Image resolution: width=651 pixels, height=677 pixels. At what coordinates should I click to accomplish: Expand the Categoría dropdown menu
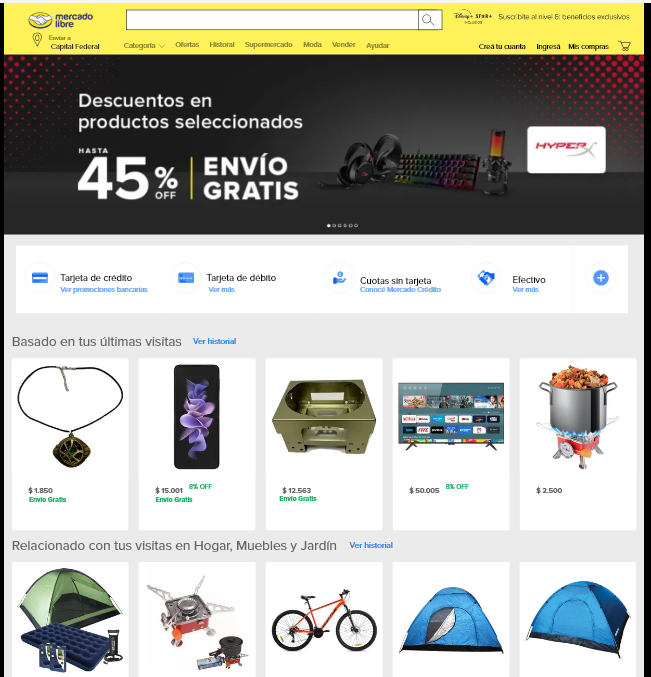click(x=144, y=45)
